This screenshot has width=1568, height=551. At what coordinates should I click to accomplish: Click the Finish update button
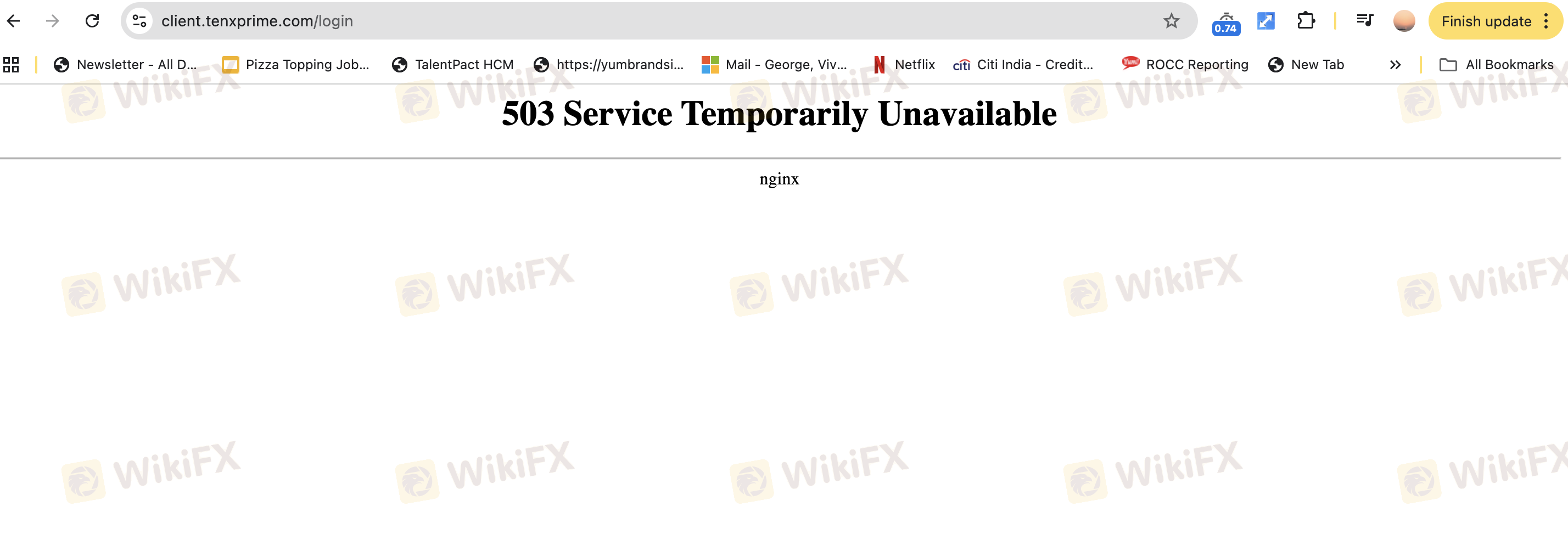[1486, 21]
